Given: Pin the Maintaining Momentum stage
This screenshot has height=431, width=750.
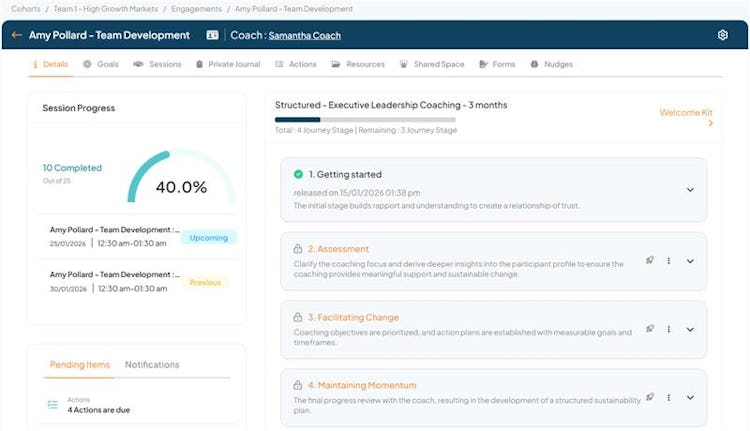Looking at the screenshot, I should [x=650, y=397].
